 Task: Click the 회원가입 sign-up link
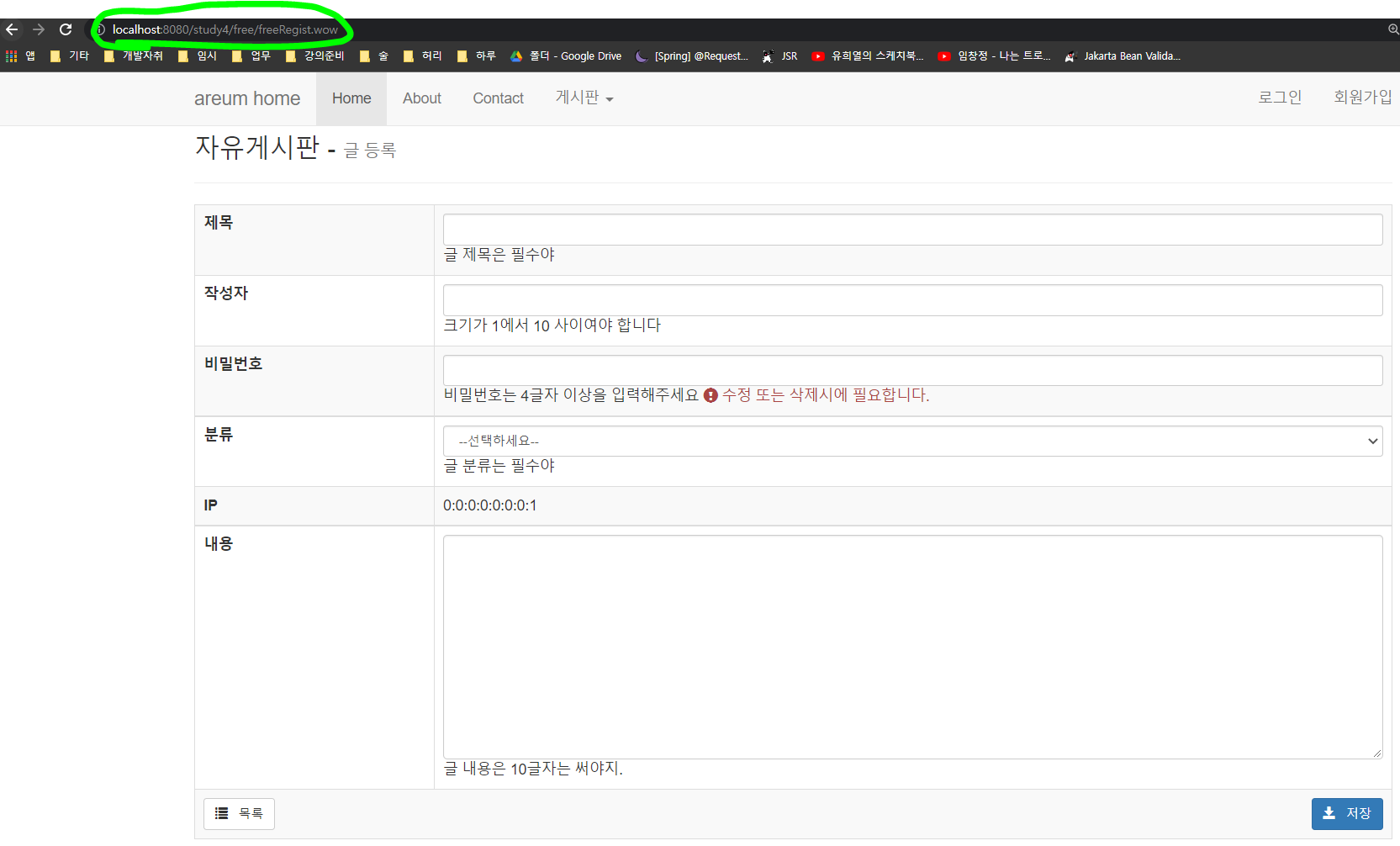pyautogui.click(x=1363, y=98)
